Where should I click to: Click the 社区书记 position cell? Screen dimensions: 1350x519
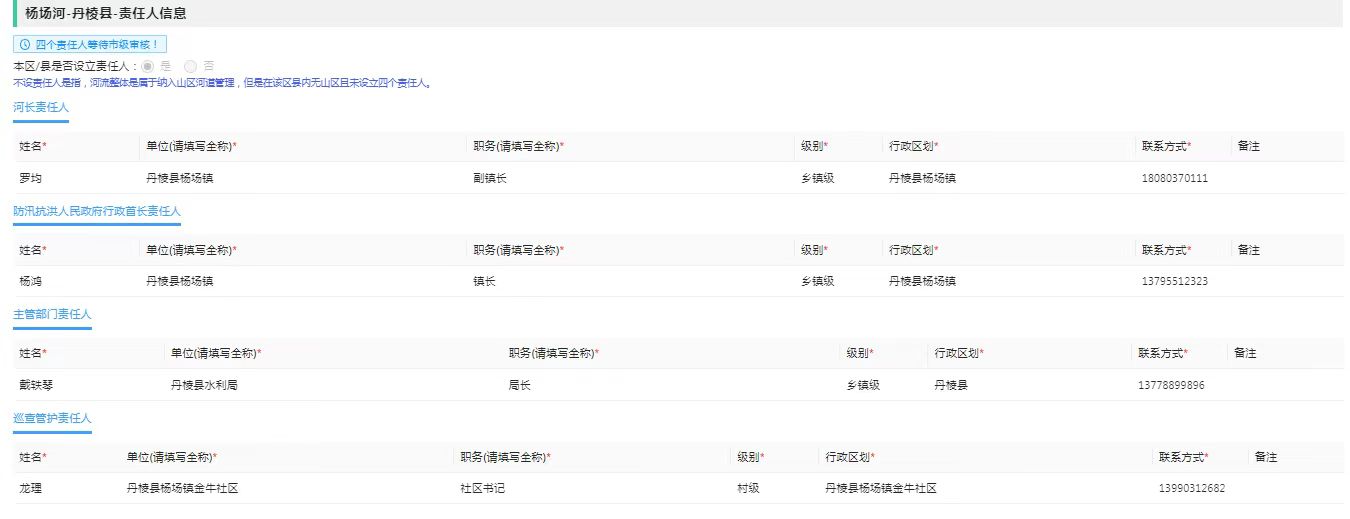click(x=482, y=489)
